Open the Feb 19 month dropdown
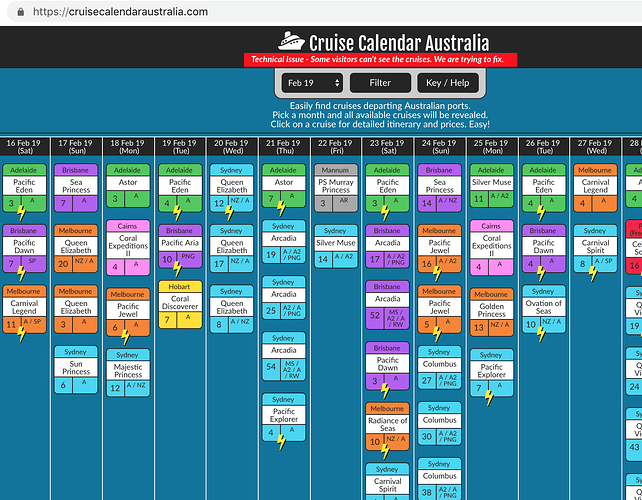Image resolution: width=642 pixels, height=500 pixels. click(x=313, y=83)
